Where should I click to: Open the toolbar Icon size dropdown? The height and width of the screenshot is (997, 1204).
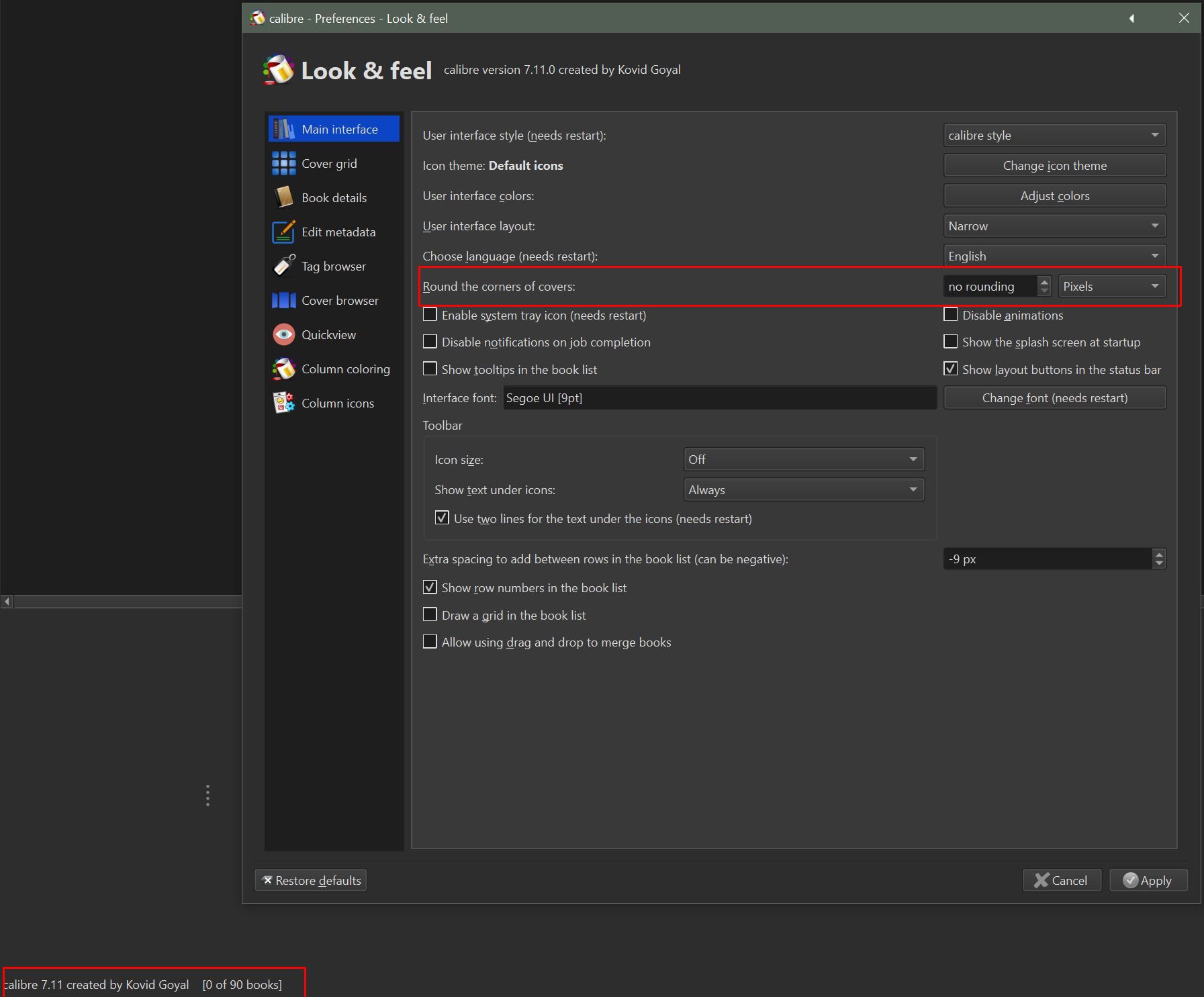pos(804,459)
